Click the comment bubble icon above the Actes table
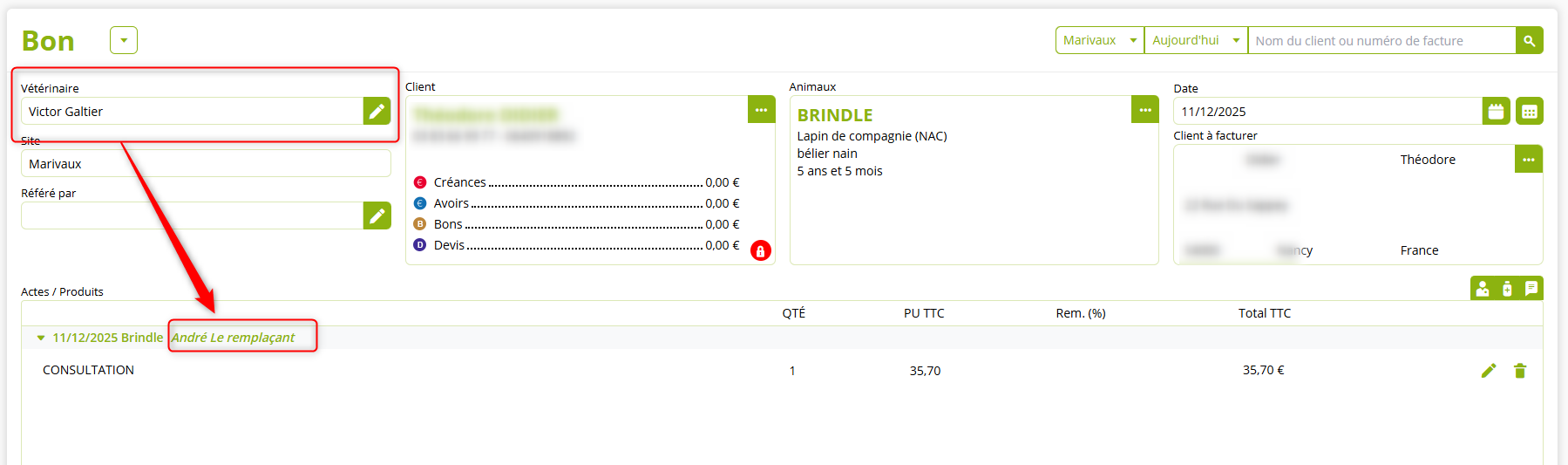 click(1531, 289)
